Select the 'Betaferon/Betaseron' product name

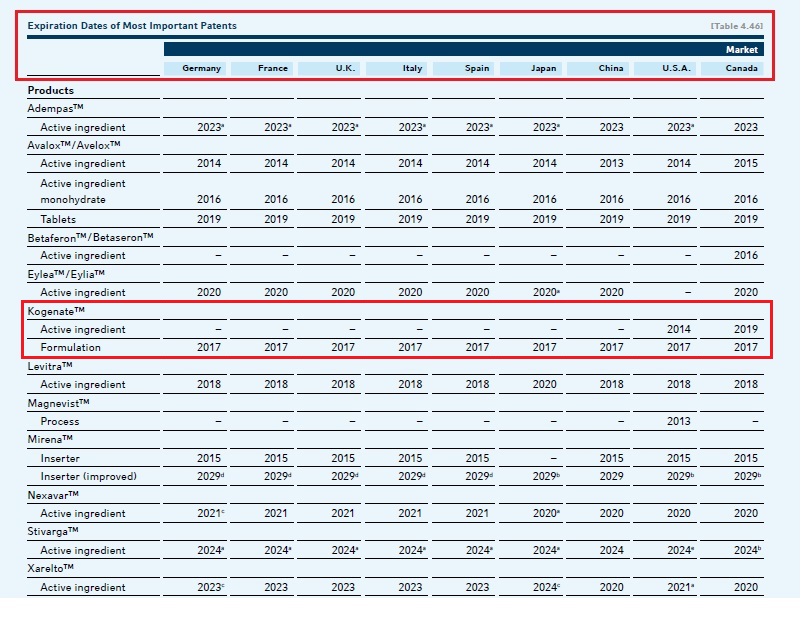[x=91, y=237]
